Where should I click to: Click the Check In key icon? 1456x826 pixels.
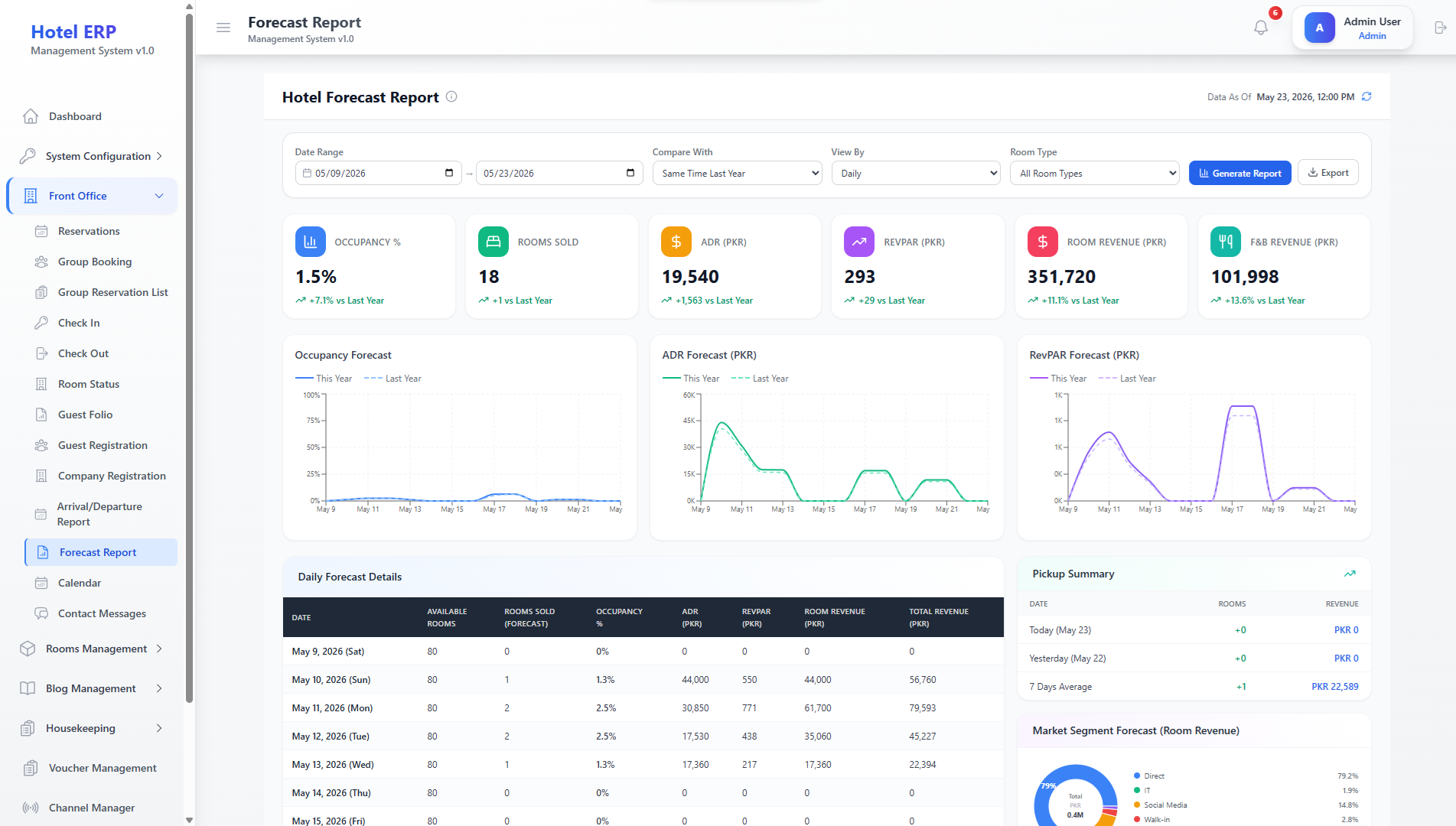coord(41,323)
